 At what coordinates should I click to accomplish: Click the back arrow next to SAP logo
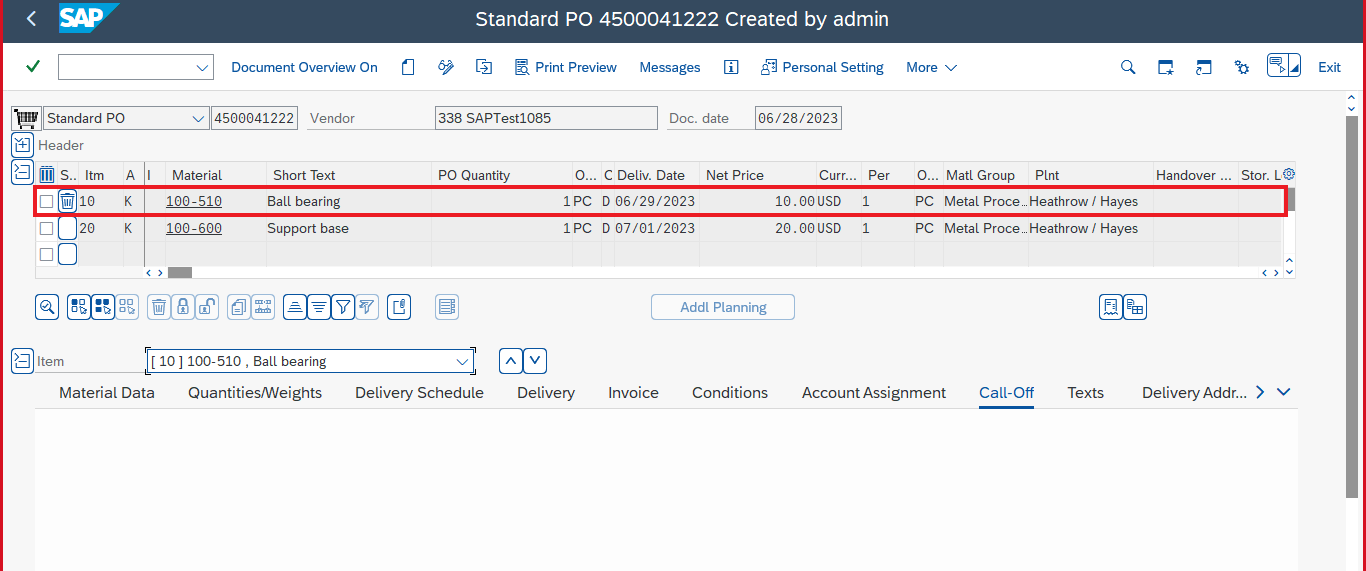click(x=32, y=19)
